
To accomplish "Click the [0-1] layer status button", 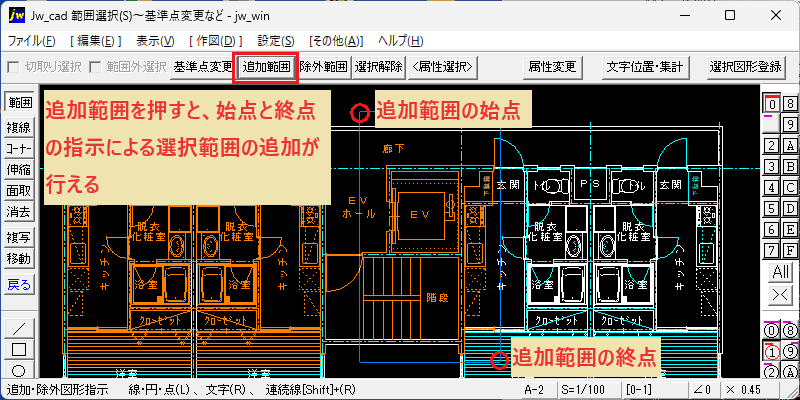I will tap(655, 390).
